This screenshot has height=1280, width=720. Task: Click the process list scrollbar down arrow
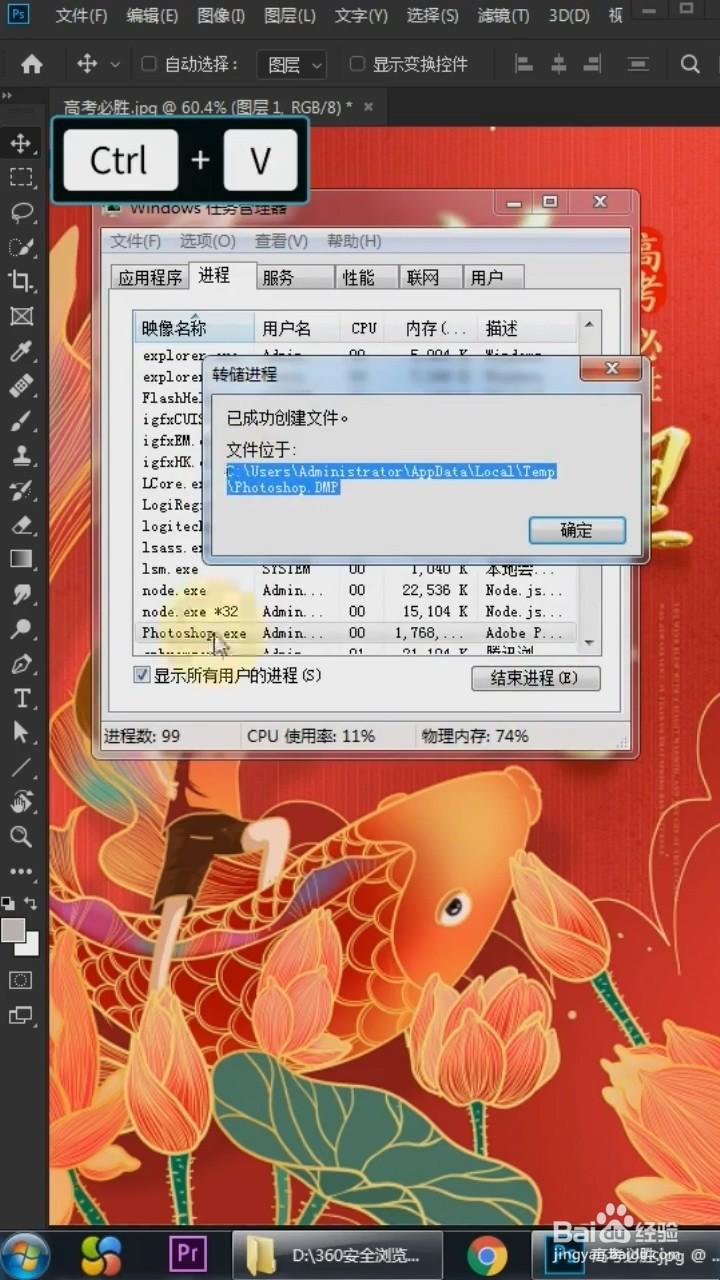pyautogui.click(x=589, y=641)
